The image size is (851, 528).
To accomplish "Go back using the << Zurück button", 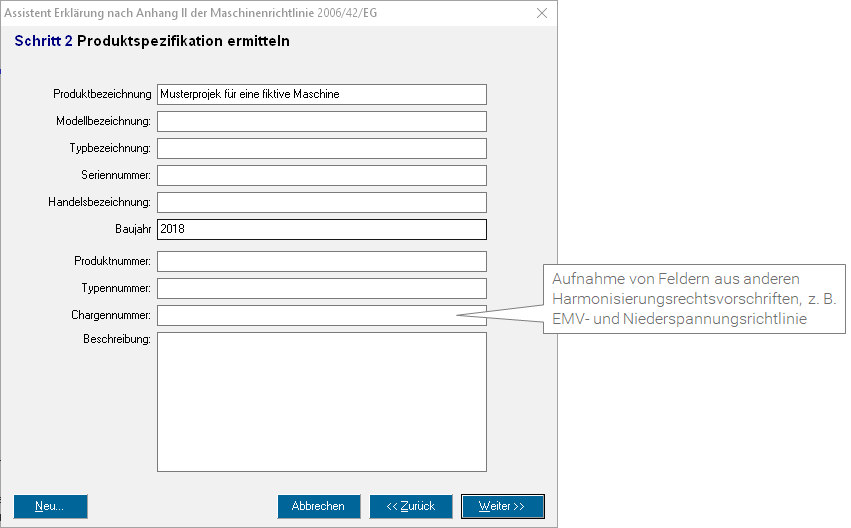I will (x=410, y=506).
